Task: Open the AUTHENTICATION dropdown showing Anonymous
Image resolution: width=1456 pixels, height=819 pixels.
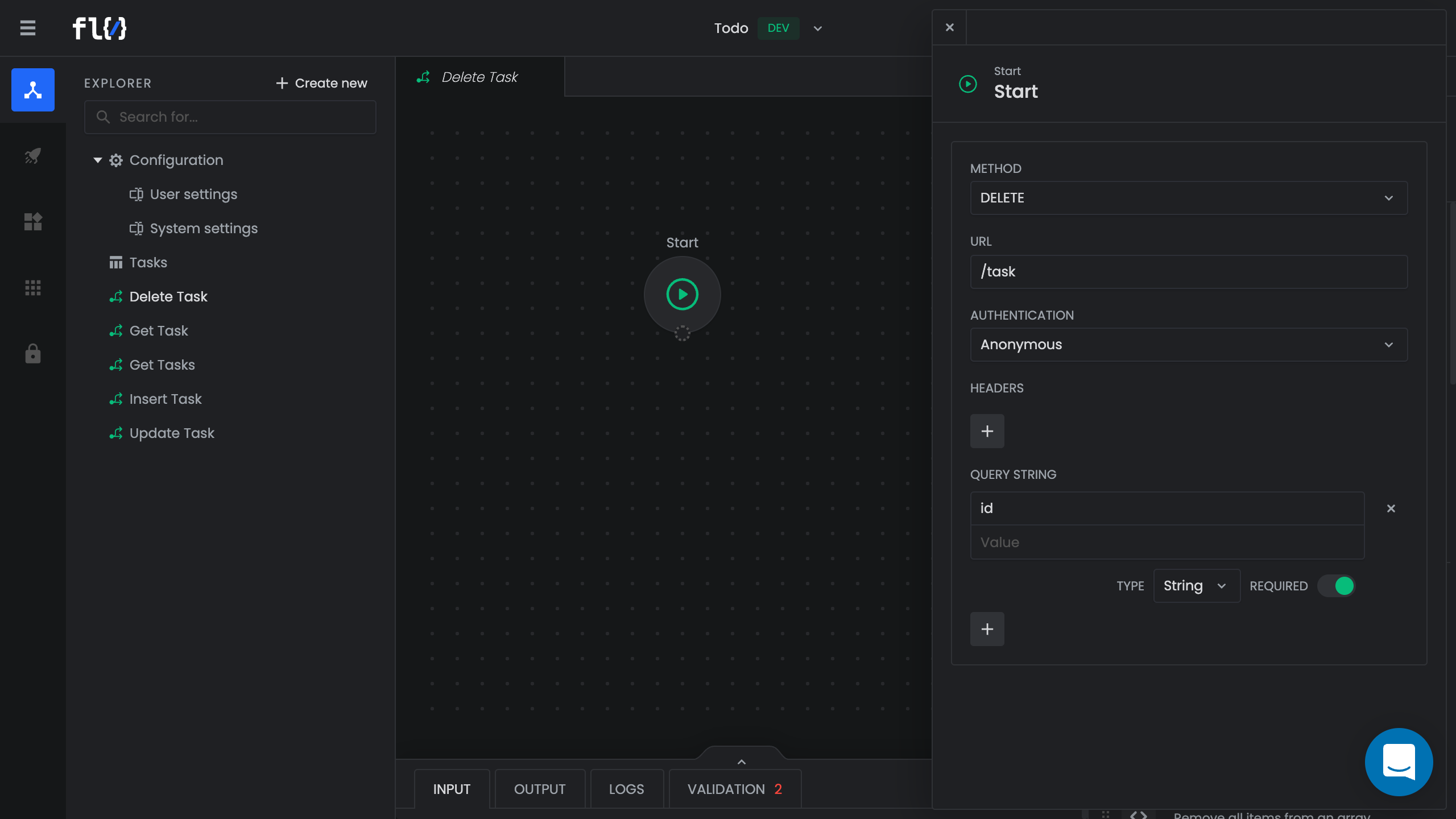Action: [1189, 345]
